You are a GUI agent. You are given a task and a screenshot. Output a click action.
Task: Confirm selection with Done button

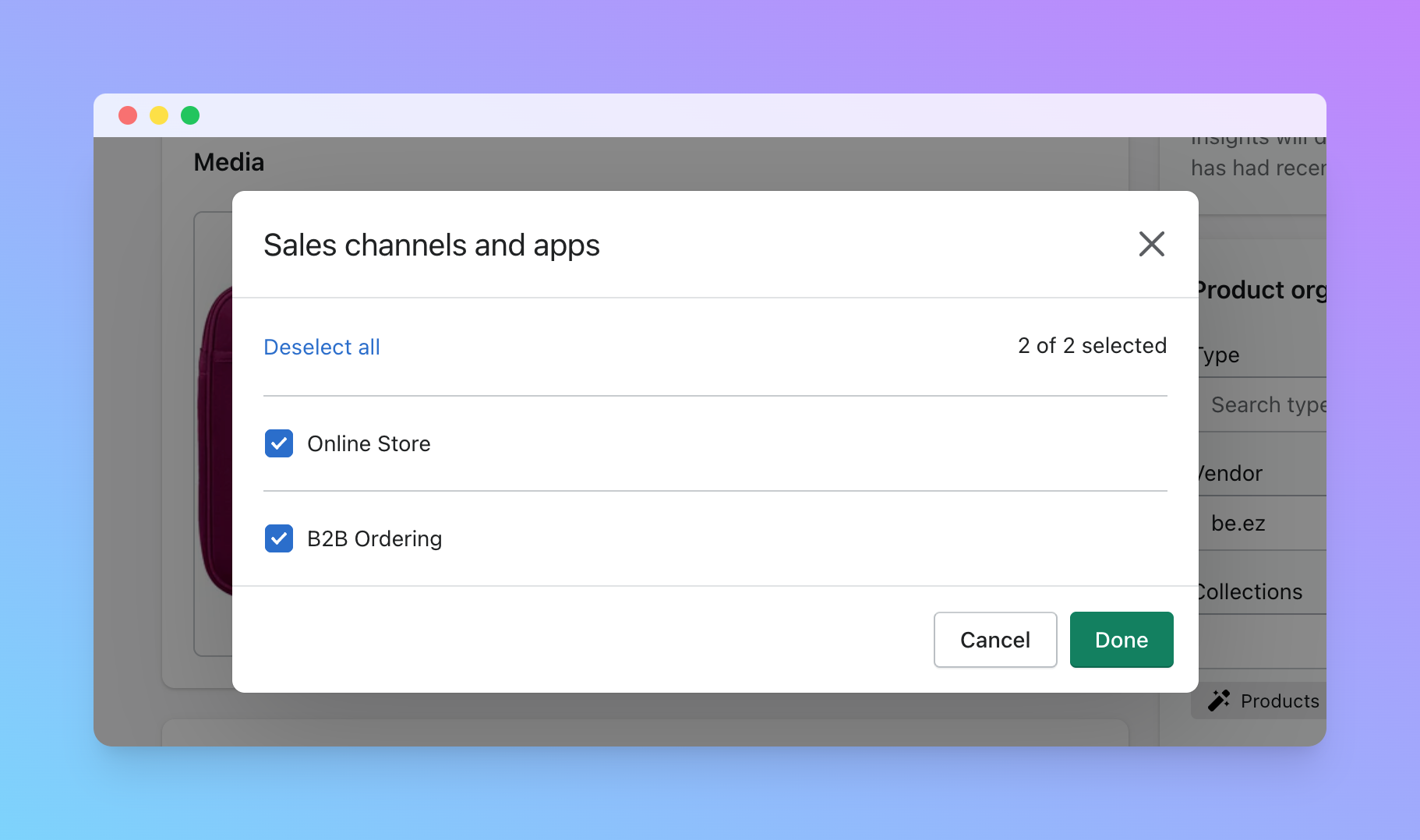click(1121, 640)
